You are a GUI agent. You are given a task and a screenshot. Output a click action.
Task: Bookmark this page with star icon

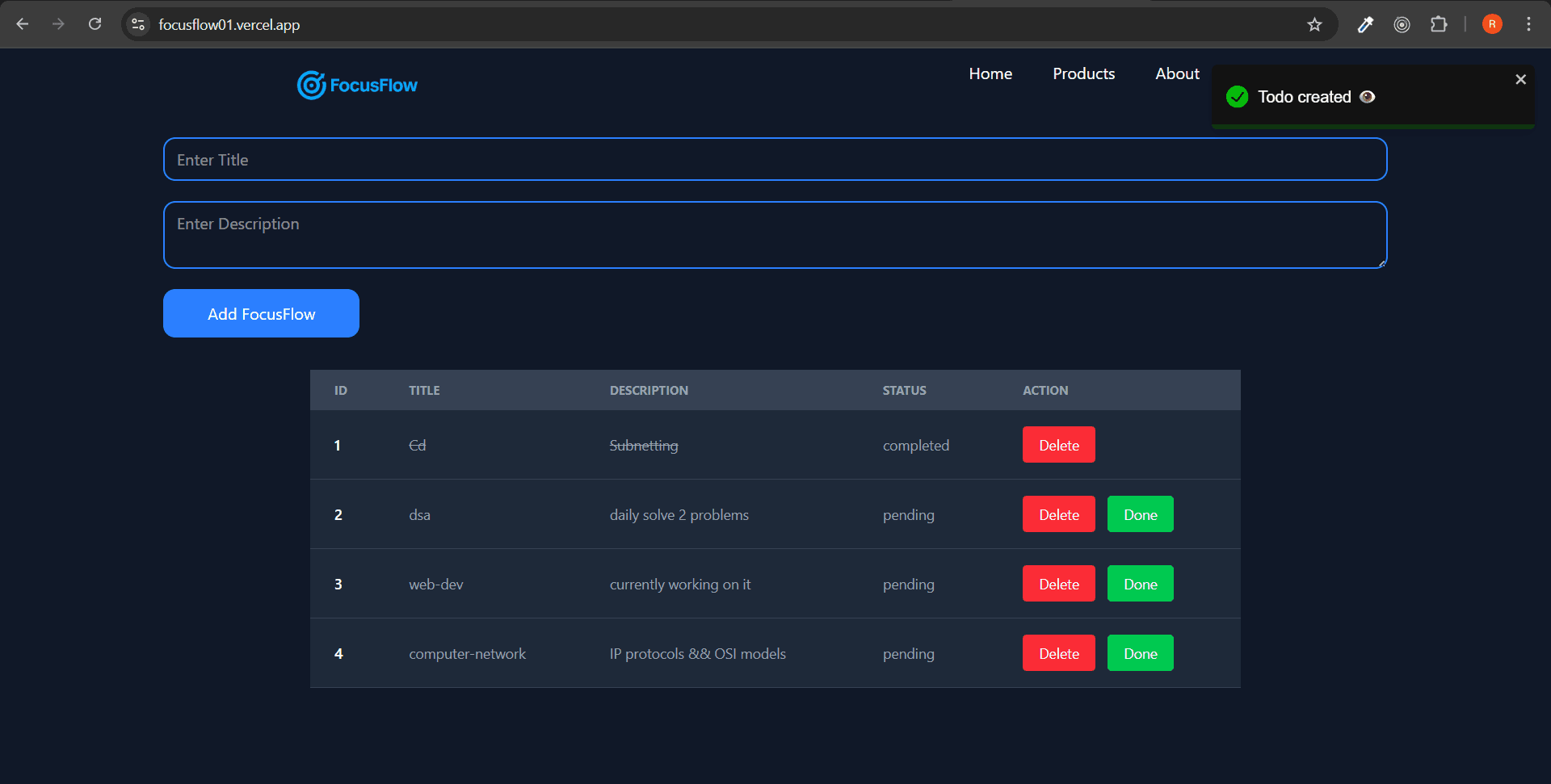[x=1314, y=24]
